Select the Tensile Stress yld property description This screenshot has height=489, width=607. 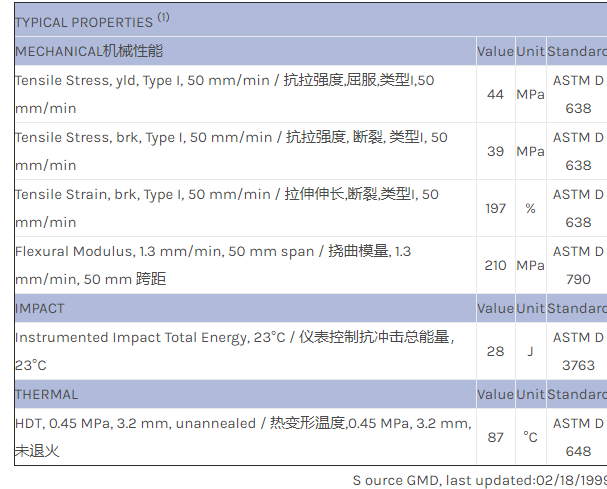[x=224, y=94]
